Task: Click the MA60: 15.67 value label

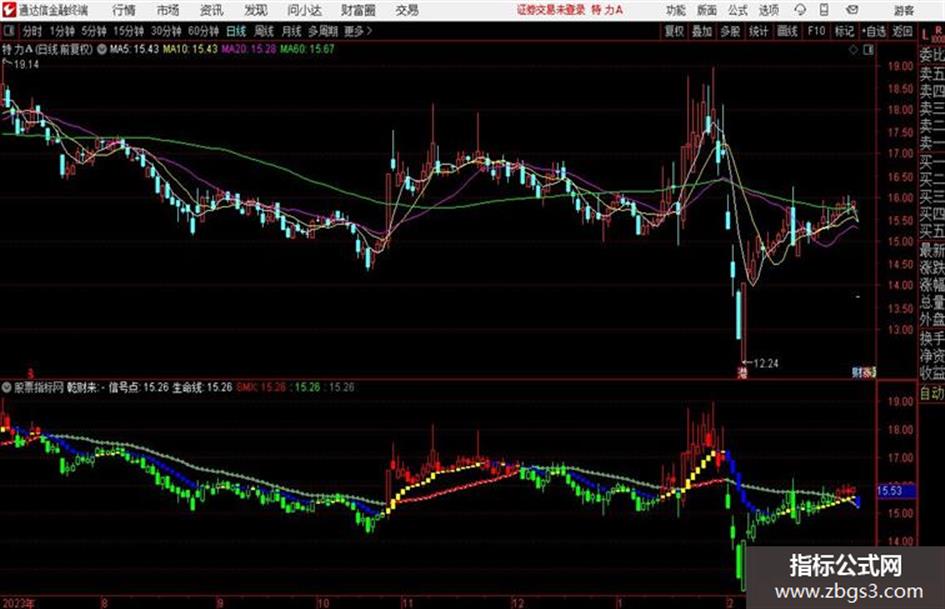Action: click(307, 49)
